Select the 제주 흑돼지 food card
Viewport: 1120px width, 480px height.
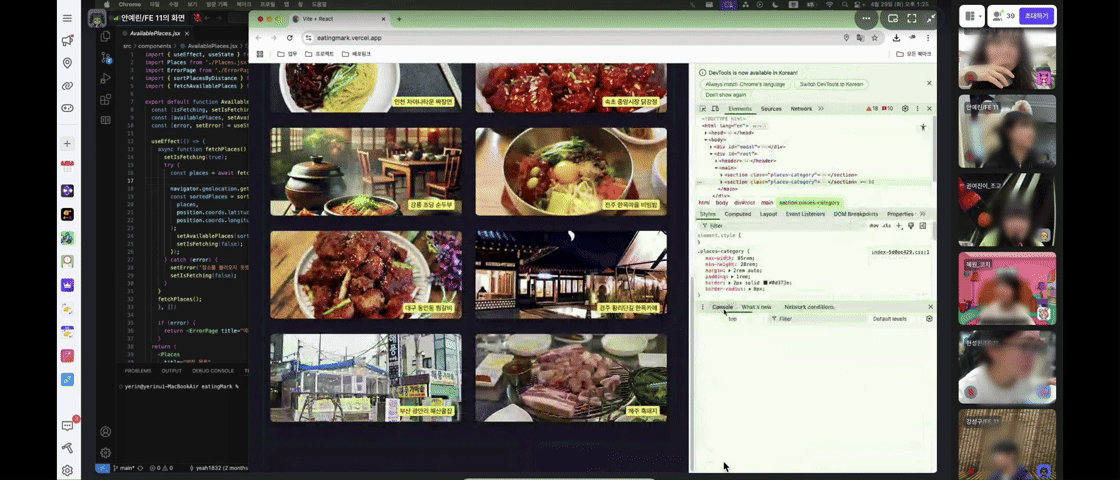coord(571,378)
